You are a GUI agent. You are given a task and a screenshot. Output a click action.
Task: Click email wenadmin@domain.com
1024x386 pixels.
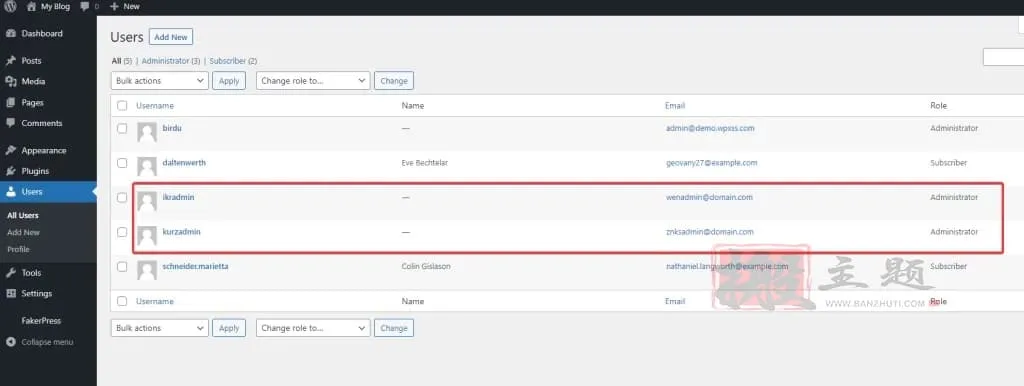point(709,197)
